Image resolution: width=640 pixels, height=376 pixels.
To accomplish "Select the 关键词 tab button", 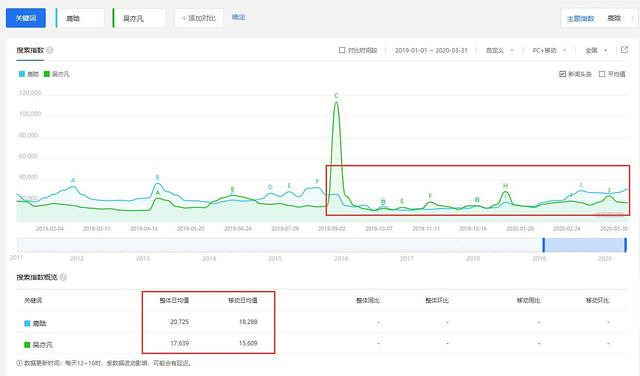I will pos(26,18).
